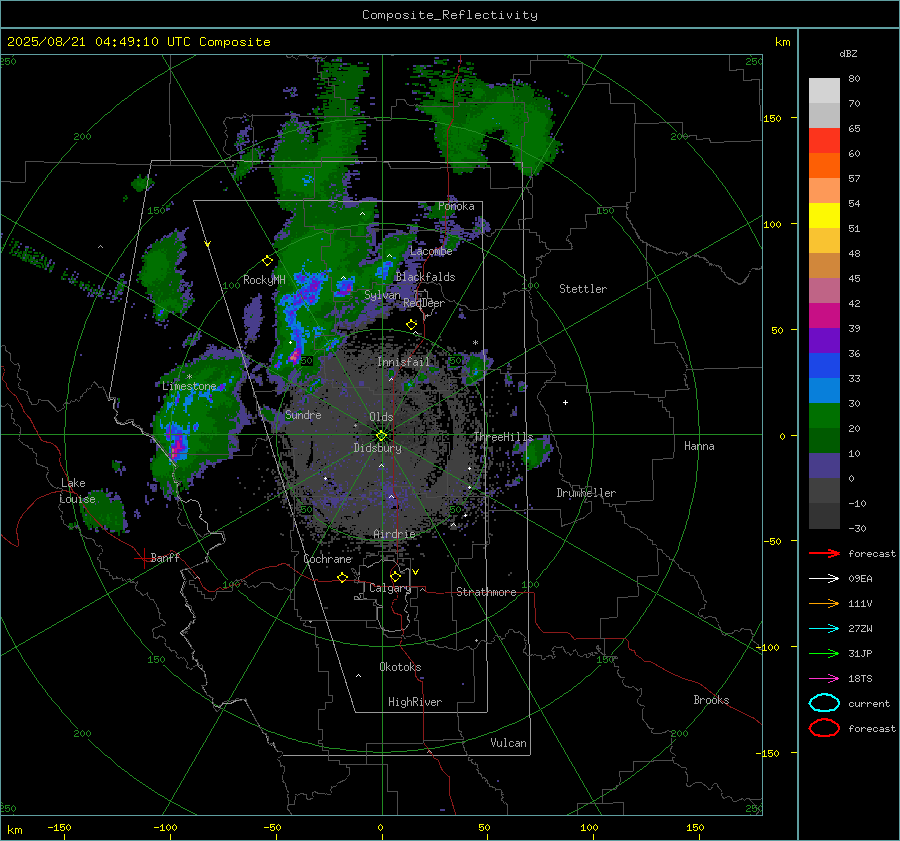
Task: Select the magenta 18TS arrow legend entry
Action: tap(824, 679)
